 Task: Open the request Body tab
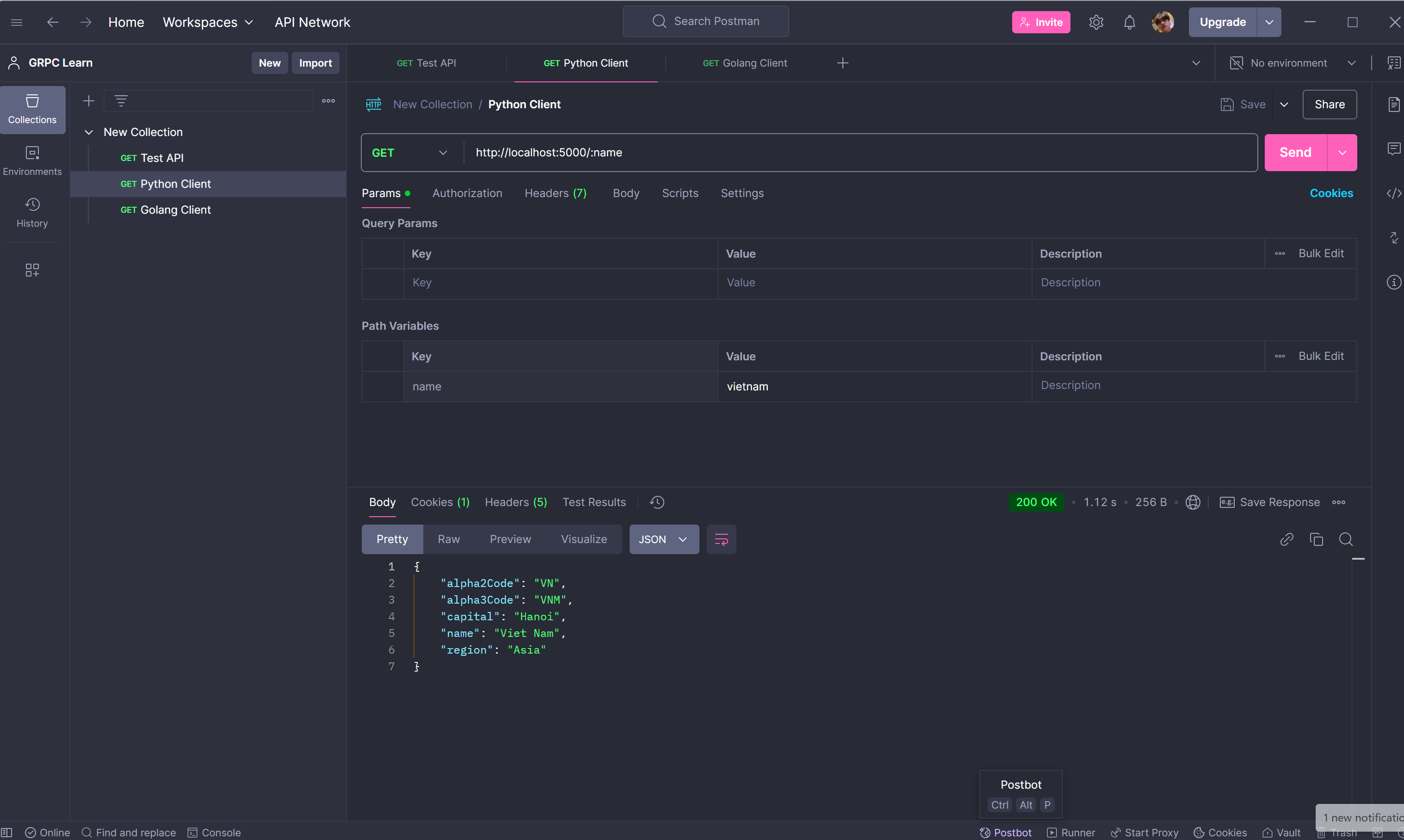625,193
